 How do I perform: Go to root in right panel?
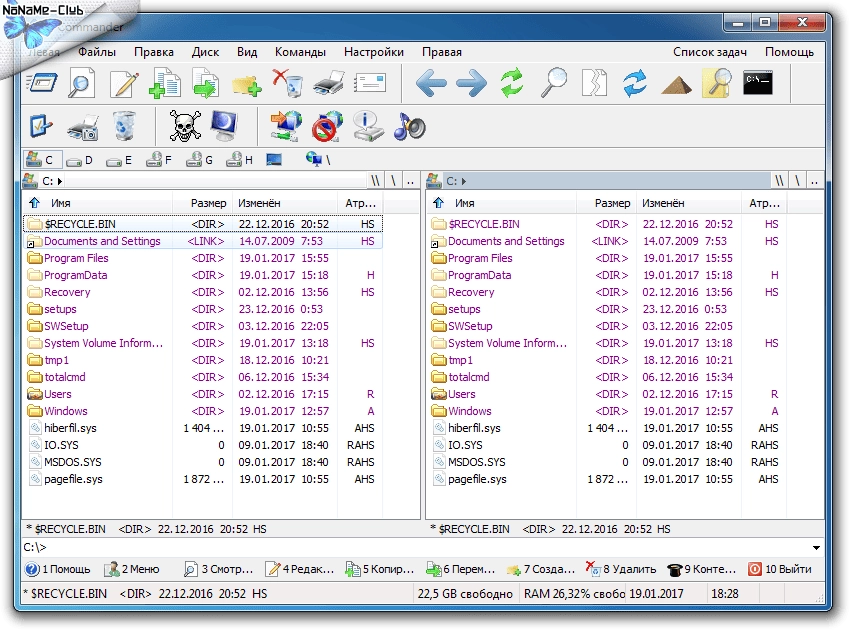(797, 181)
